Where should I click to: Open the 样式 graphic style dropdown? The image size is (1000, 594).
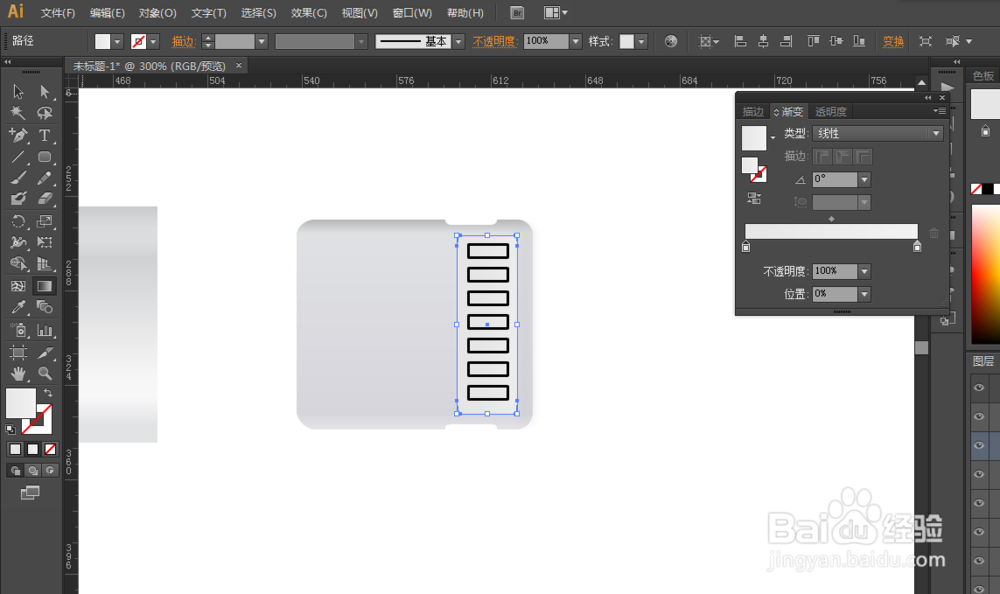(x=642, y=41)
